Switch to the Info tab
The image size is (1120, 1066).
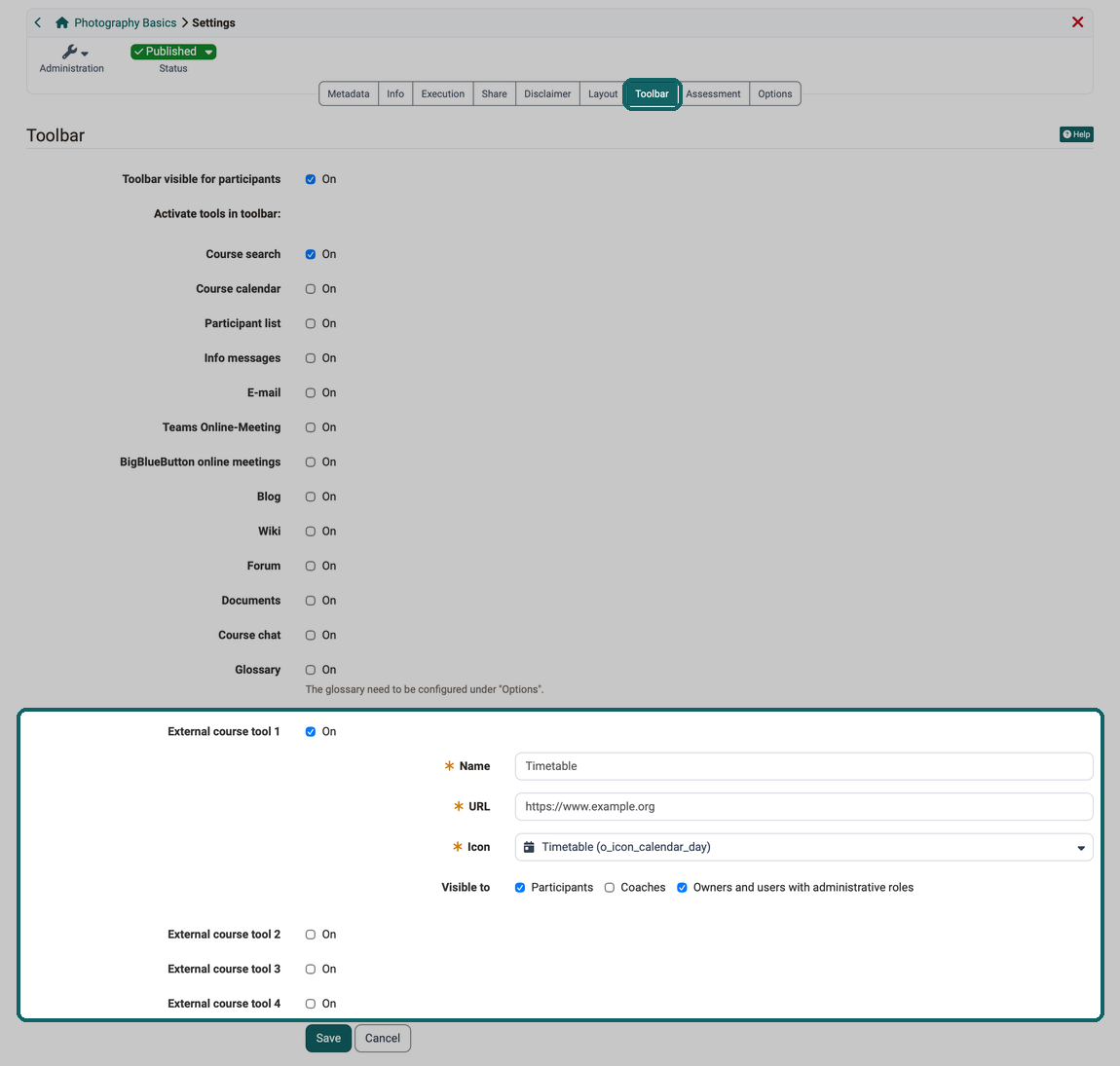[395, 93]
